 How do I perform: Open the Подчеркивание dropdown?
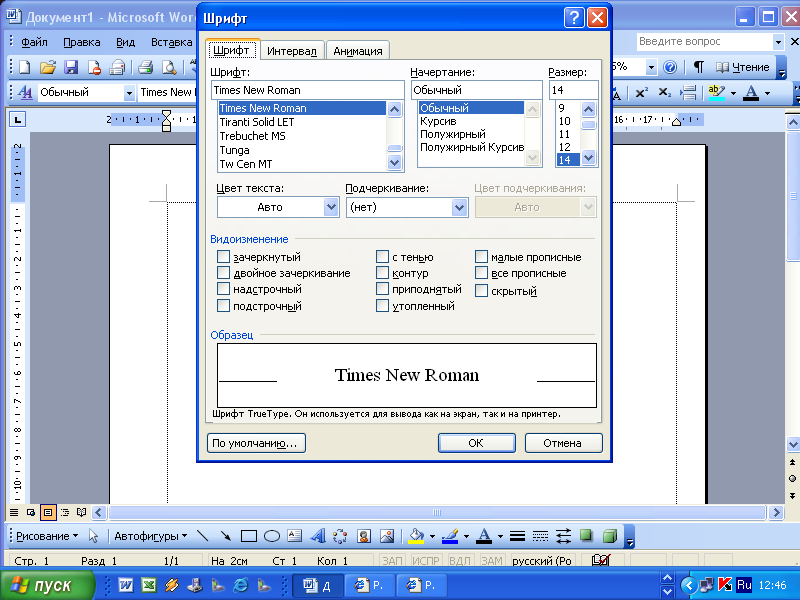point(459,207)
